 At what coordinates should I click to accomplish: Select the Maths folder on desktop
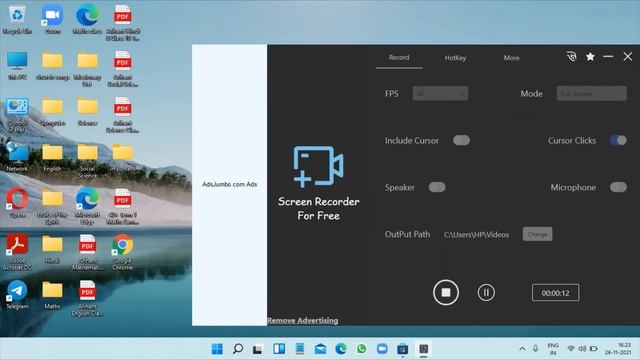tap(52, 295)
